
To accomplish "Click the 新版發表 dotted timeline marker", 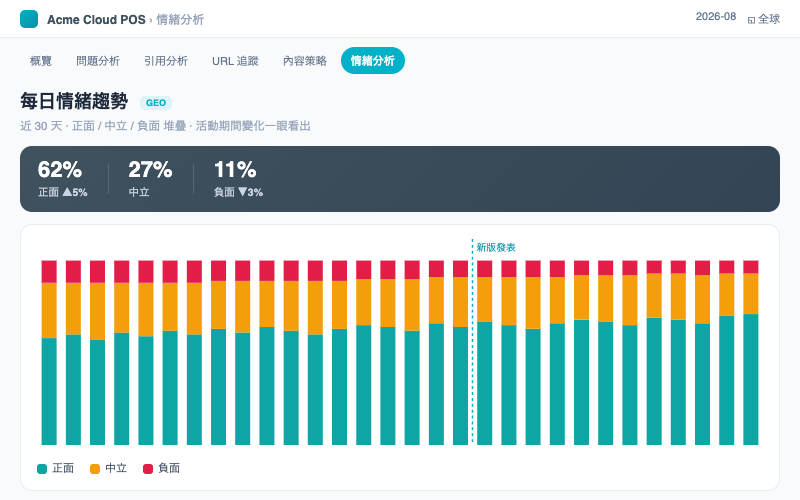I will click(x=472, y=341).
